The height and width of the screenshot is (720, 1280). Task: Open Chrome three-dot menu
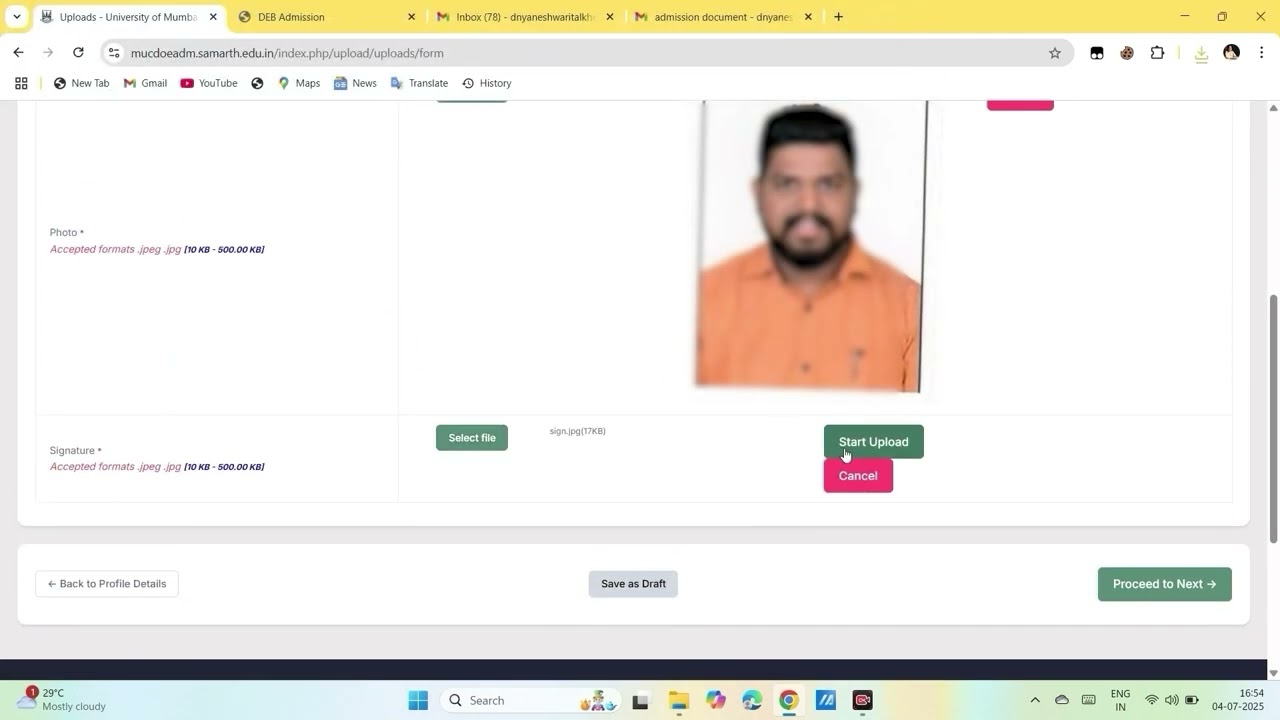click(1262, 53)
